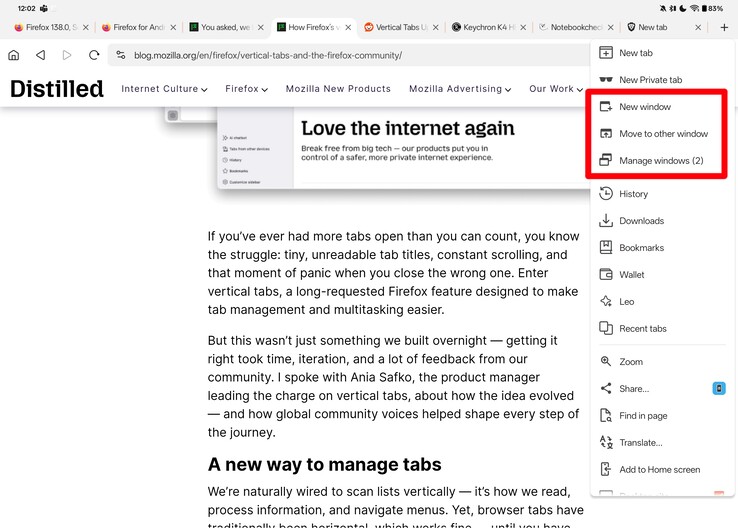This screenshot has width=738, height=528.
Task: Close the 'Vertical Tabs' tab
Action: [435, 27]
